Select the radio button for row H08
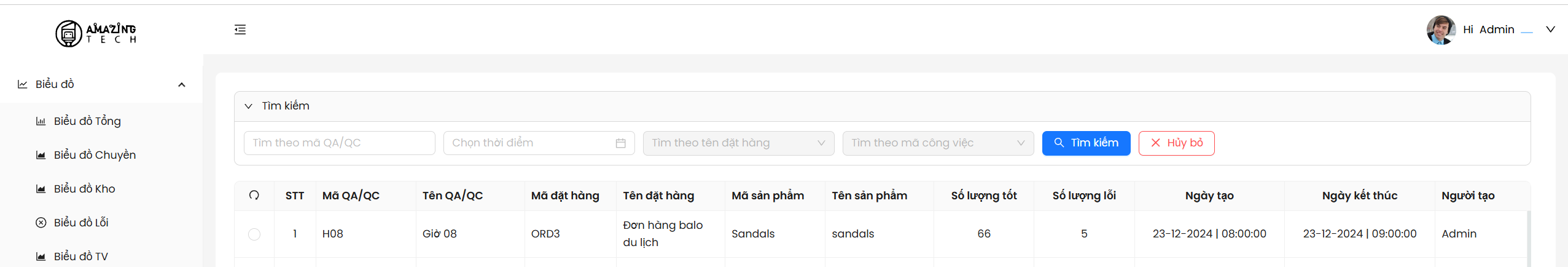Viewport: 1568px width, 267px height. coord(254,234)
